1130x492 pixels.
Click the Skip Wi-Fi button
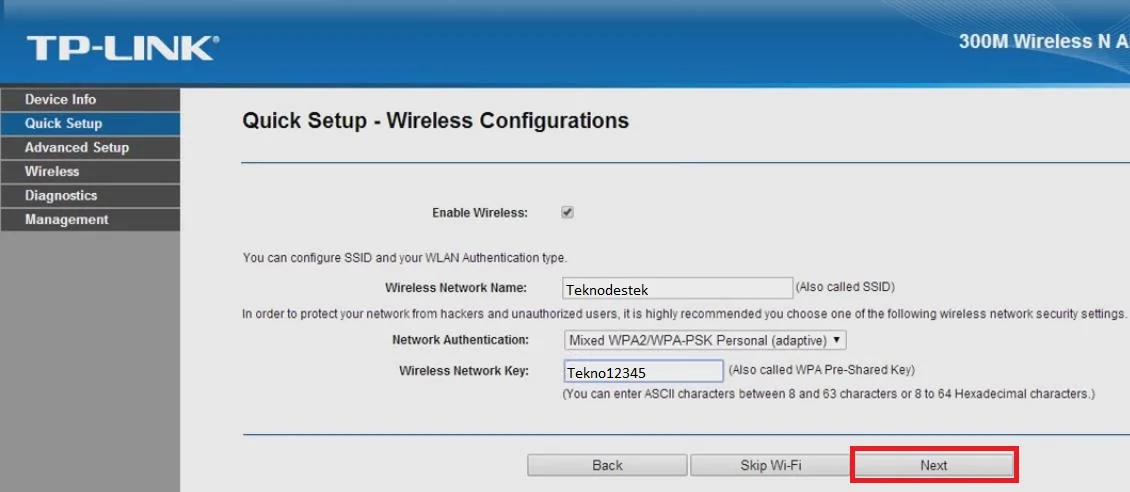[x=770, y=465]
